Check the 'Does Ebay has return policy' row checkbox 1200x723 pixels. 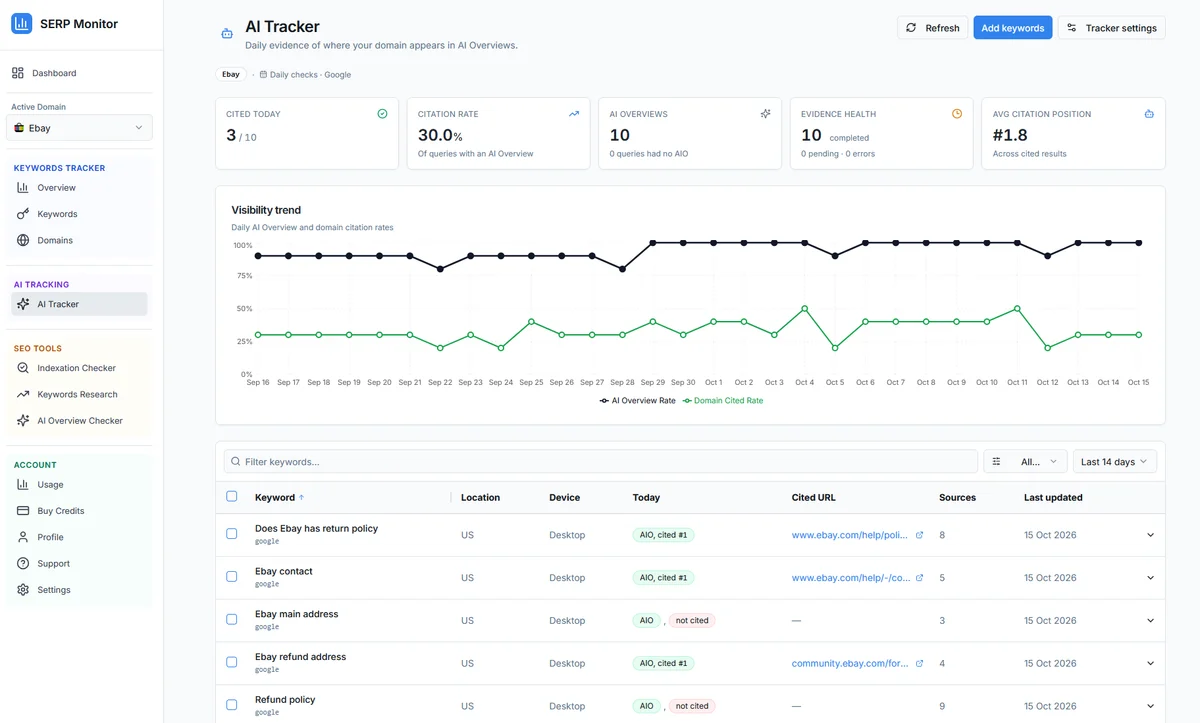coord(232,534)
